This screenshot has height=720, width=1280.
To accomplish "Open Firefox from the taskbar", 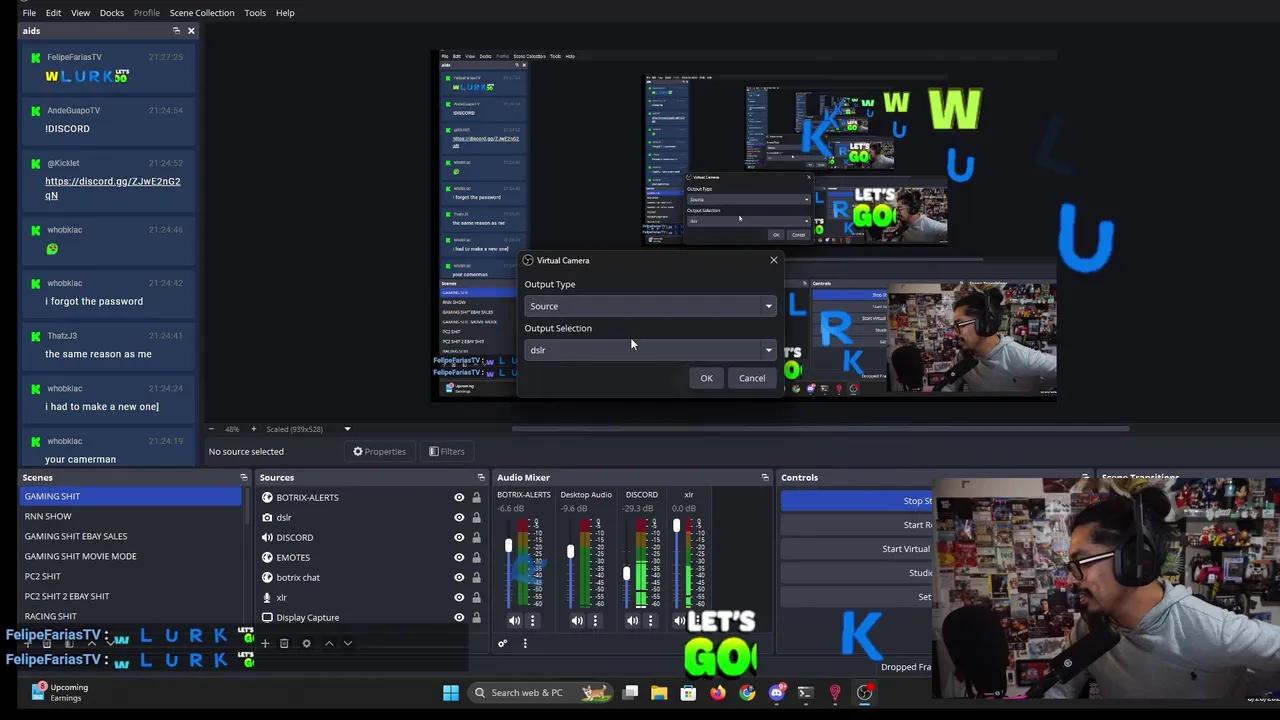I will pos(718,692).
